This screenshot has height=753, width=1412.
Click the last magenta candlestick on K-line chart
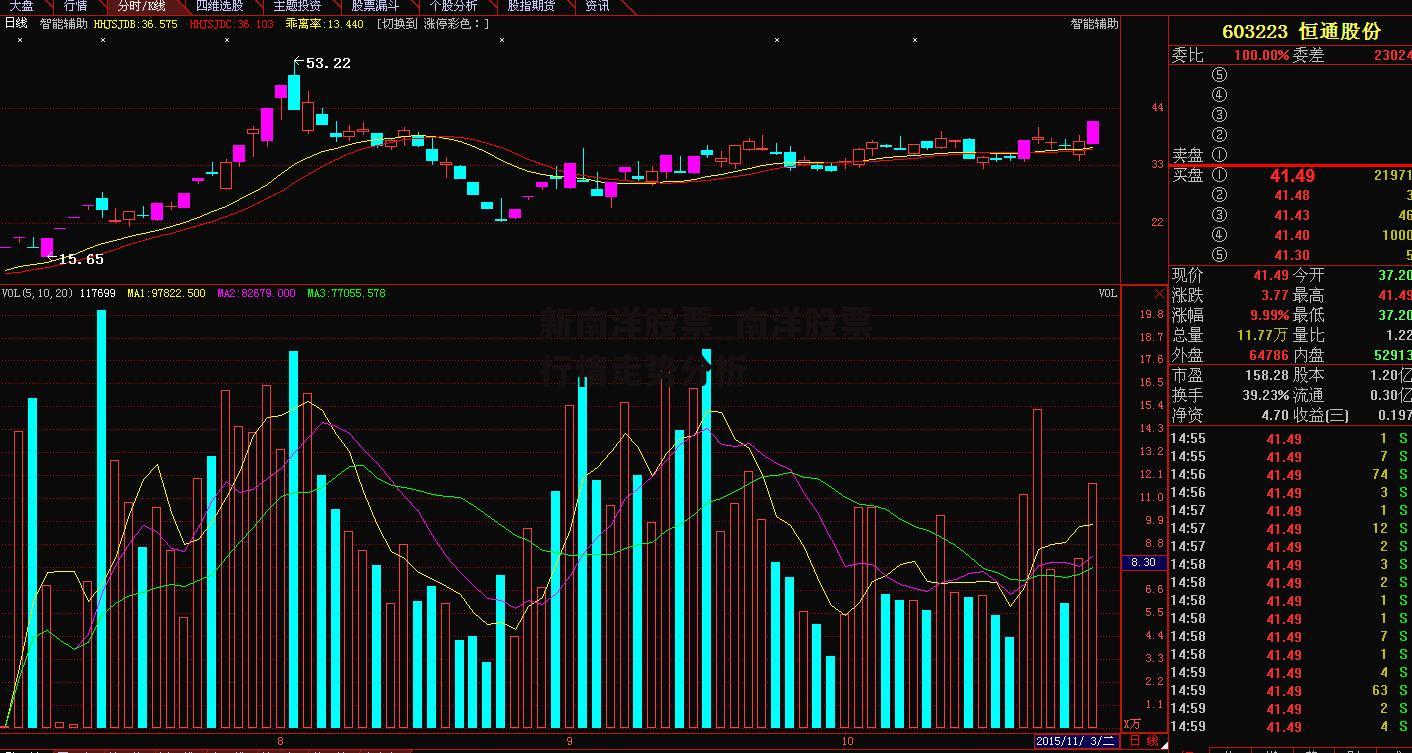tap(1093, 132)
